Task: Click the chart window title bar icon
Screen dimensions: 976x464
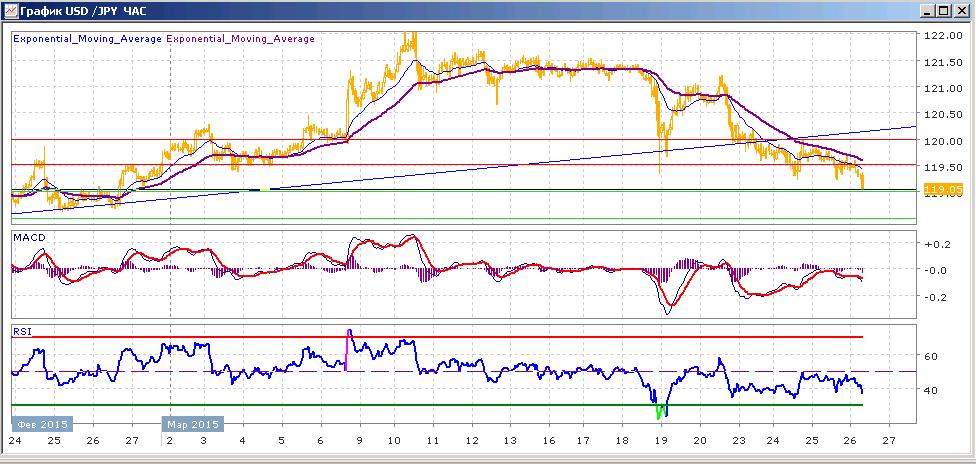Action: click(9, 11)
